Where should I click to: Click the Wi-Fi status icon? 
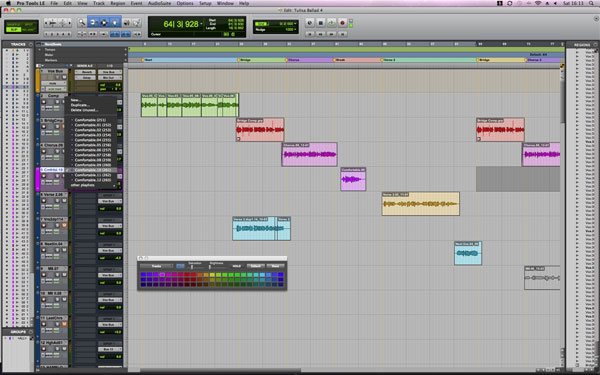click(538, 3)
